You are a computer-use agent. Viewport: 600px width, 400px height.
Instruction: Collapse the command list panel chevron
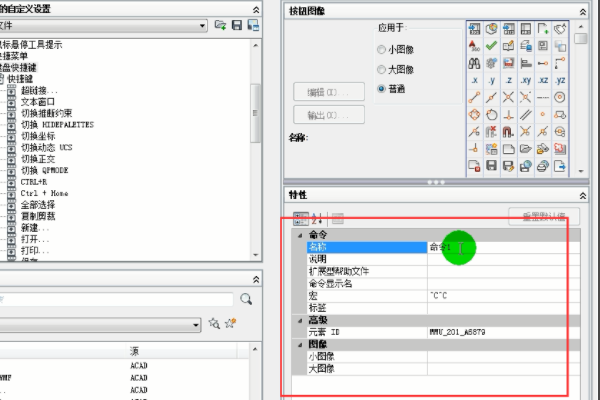pos(256,280)
